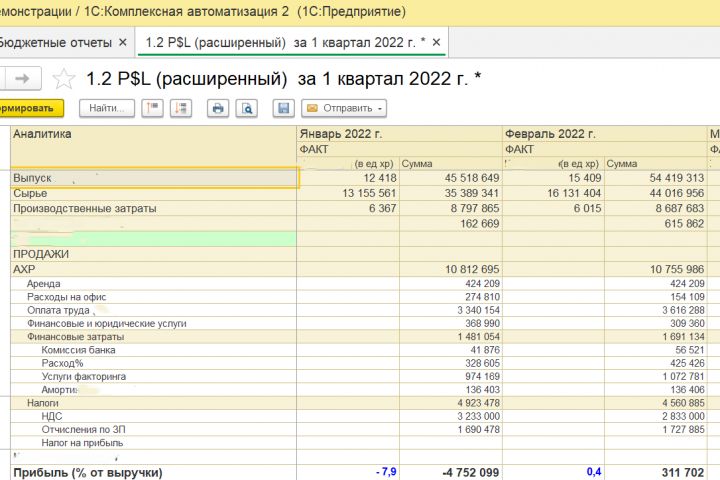Click the Найти... button
Viewport: 720px width, 480px height.
[x=107, y=108]
